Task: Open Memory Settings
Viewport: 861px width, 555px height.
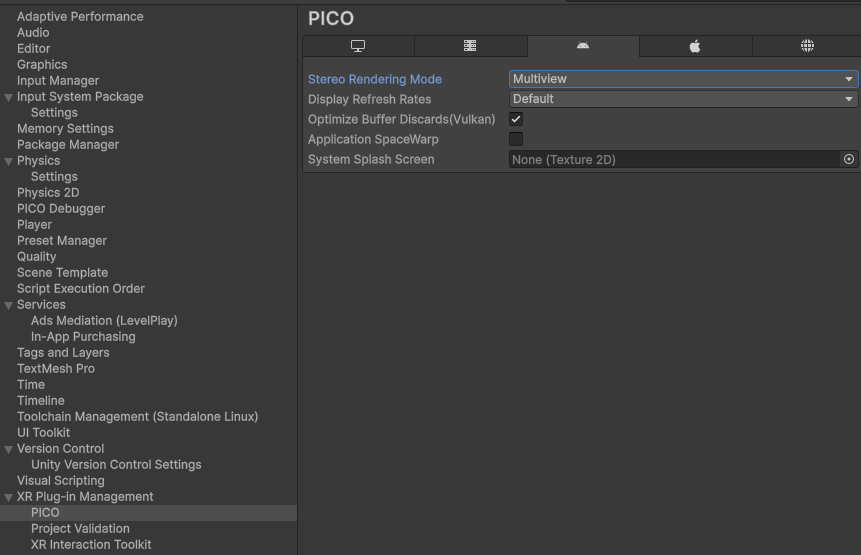Action: click(x=65, y=128)
